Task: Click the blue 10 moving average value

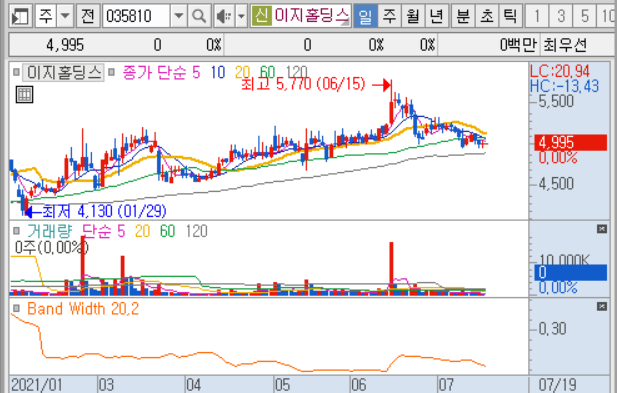Action: pyautogui.click(x=218, y=72)
